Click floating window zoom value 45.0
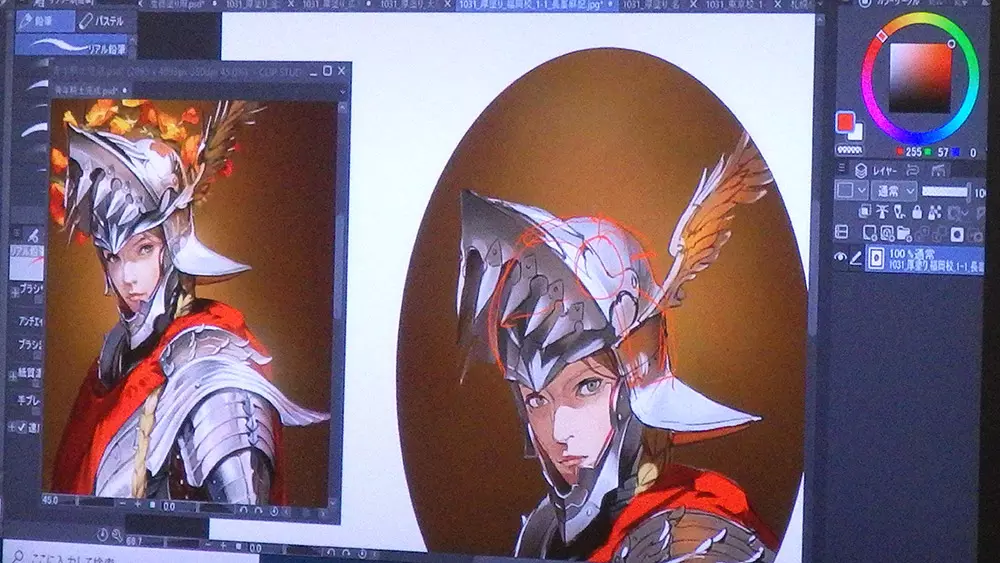This screenshot has width=1000, height=563. point(50,501)
